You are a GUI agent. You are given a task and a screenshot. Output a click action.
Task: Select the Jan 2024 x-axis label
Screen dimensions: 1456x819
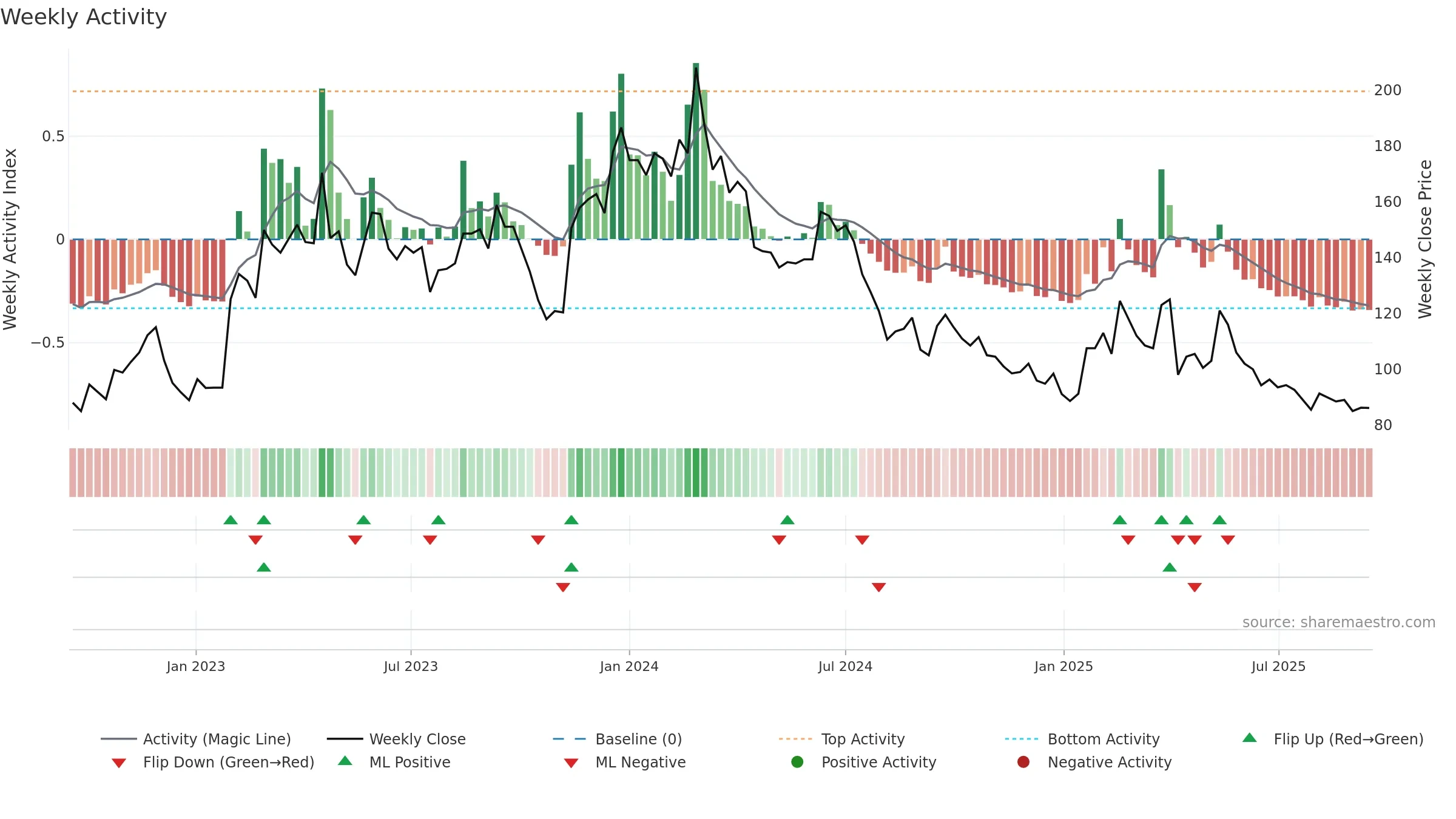click(629, 666)
